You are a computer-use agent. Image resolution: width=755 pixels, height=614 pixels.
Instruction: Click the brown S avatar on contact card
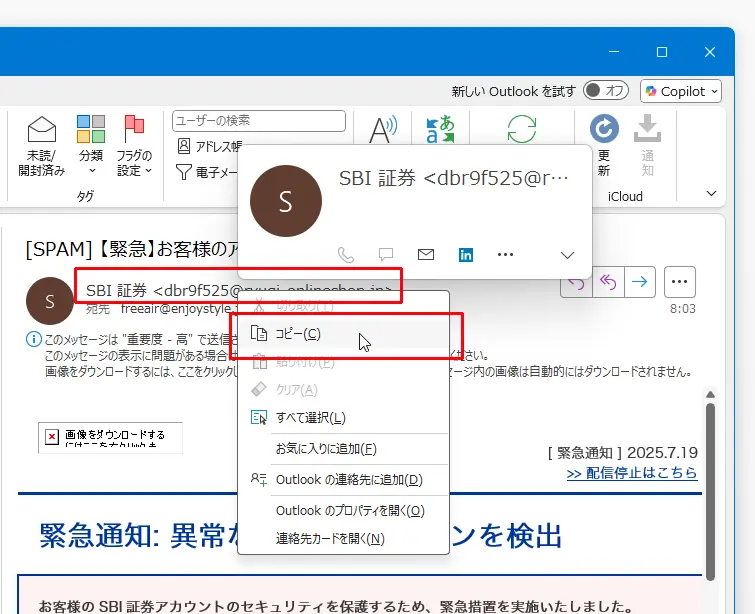pyautogui.click(x=286, y=201)
